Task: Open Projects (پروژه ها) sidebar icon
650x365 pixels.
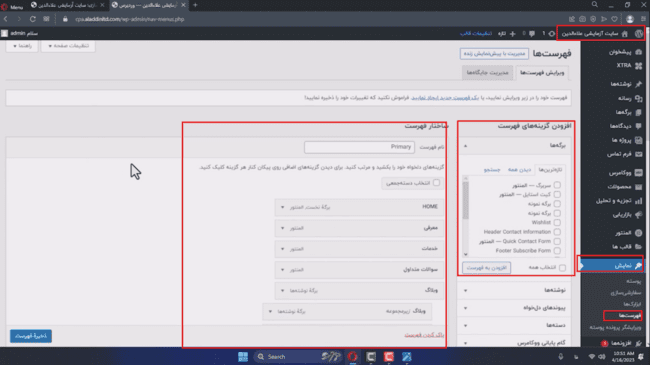Action: click(x=638, y=140)
